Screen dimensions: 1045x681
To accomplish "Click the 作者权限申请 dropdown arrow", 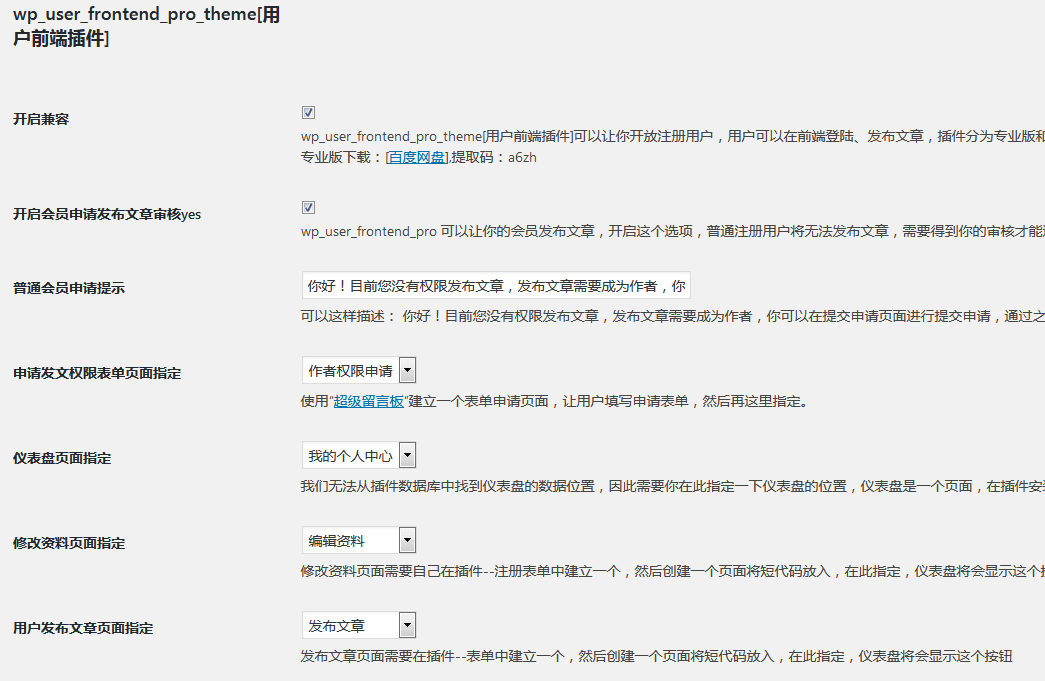I will click(x=406, y=369).
